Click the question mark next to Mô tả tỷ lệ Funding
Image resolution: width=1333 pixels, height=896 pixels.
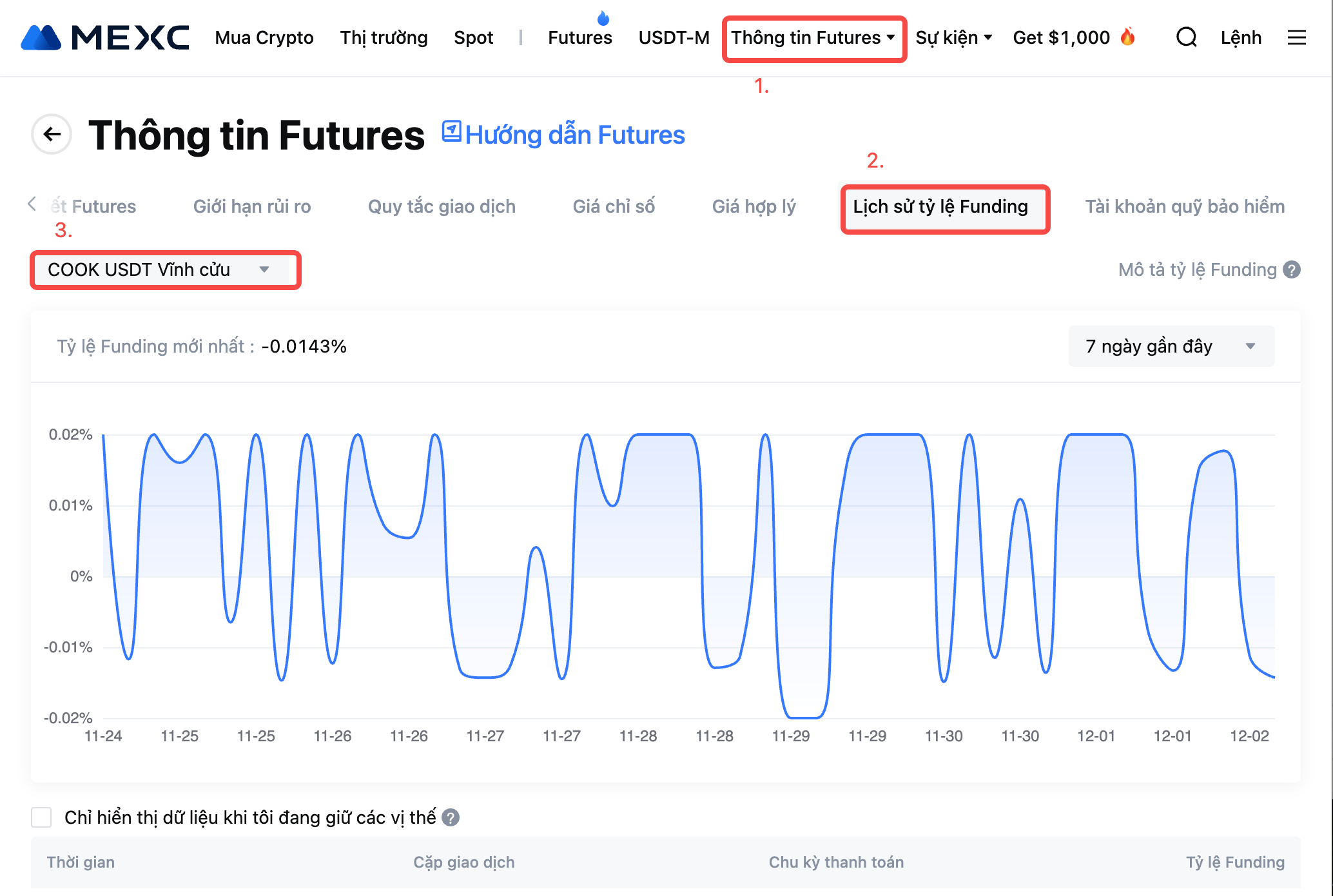pos(1292,269)
